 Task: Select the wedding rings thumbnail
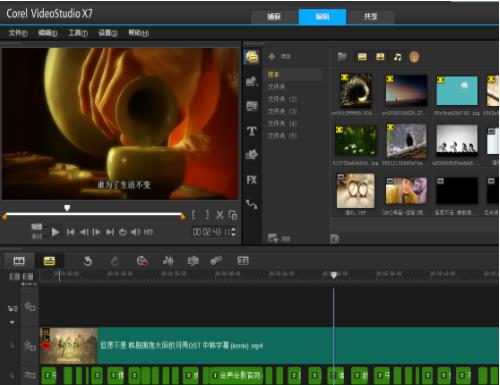[x=355, y=191]
